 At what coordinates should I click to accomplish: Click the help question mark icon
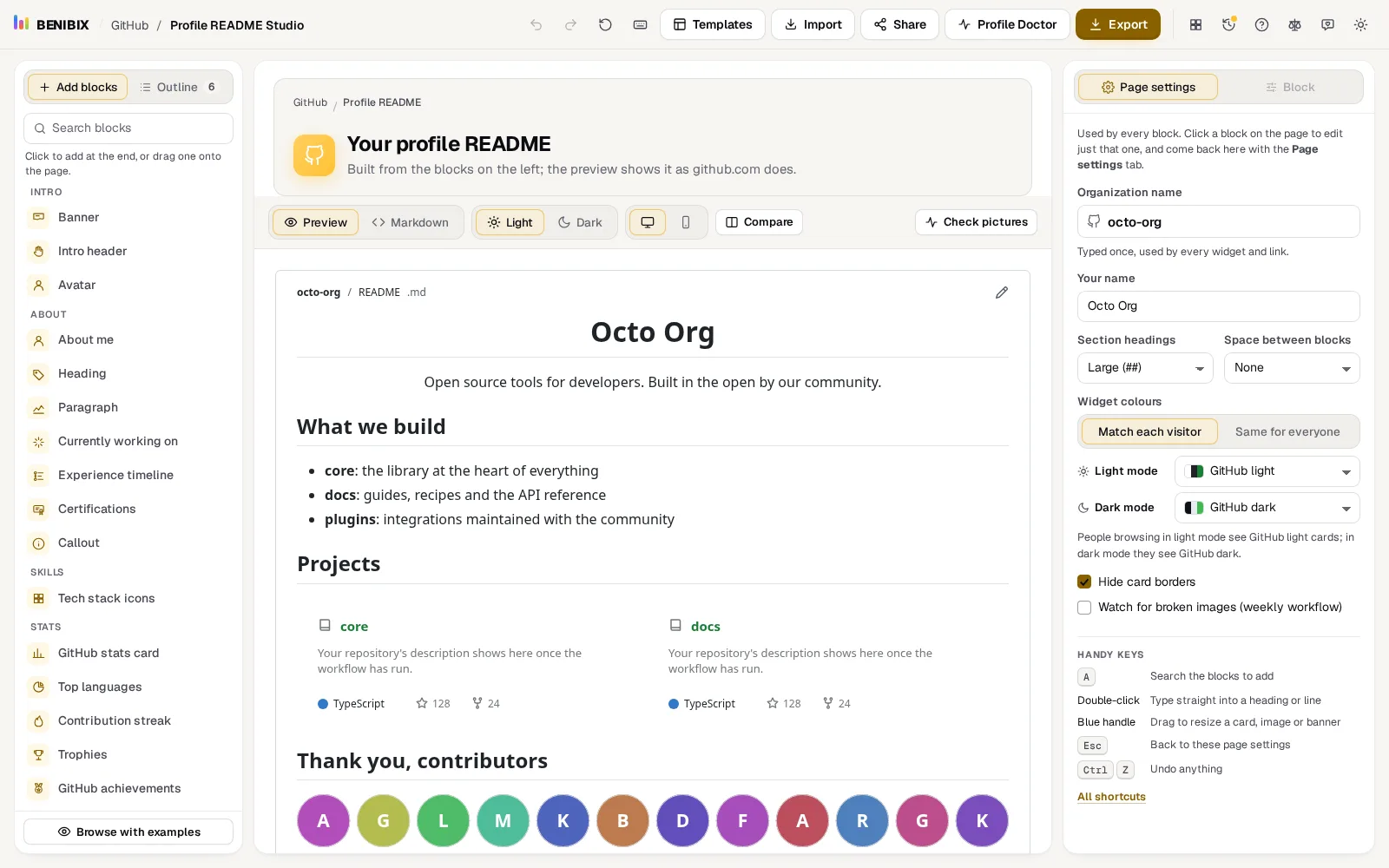1261,25
